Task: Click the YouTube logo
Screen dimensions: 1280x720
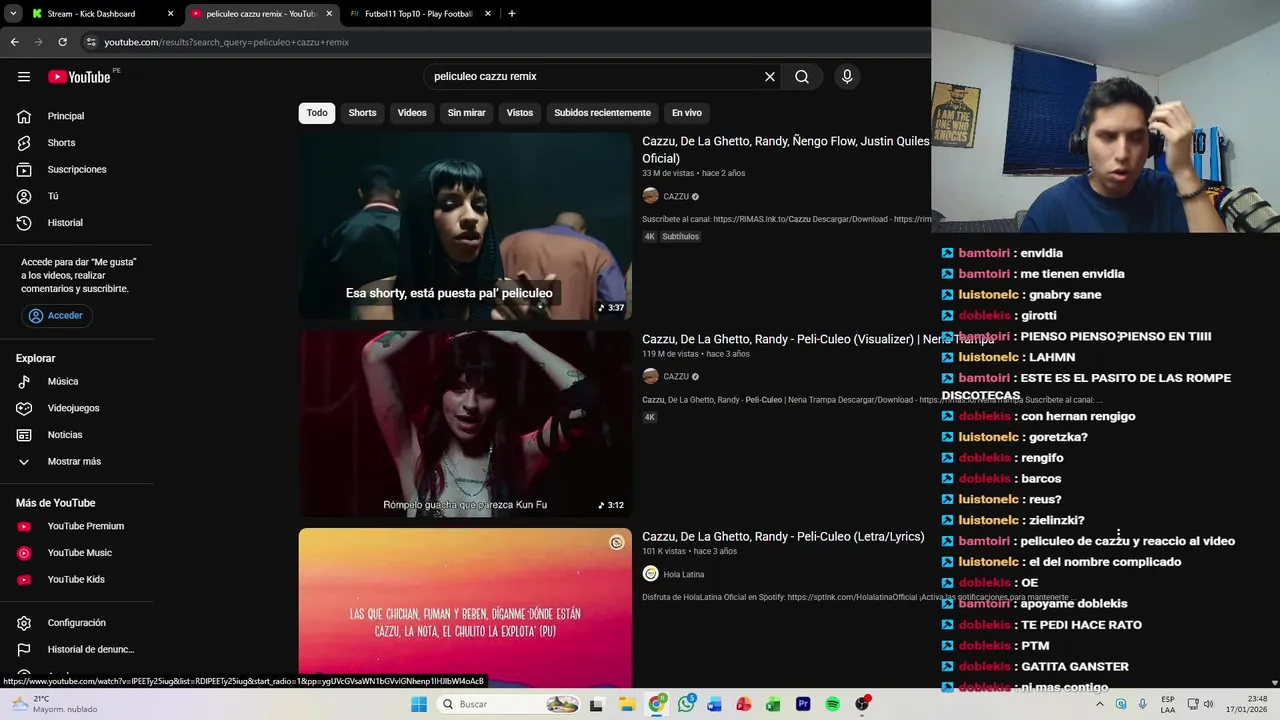Action: 79,77
